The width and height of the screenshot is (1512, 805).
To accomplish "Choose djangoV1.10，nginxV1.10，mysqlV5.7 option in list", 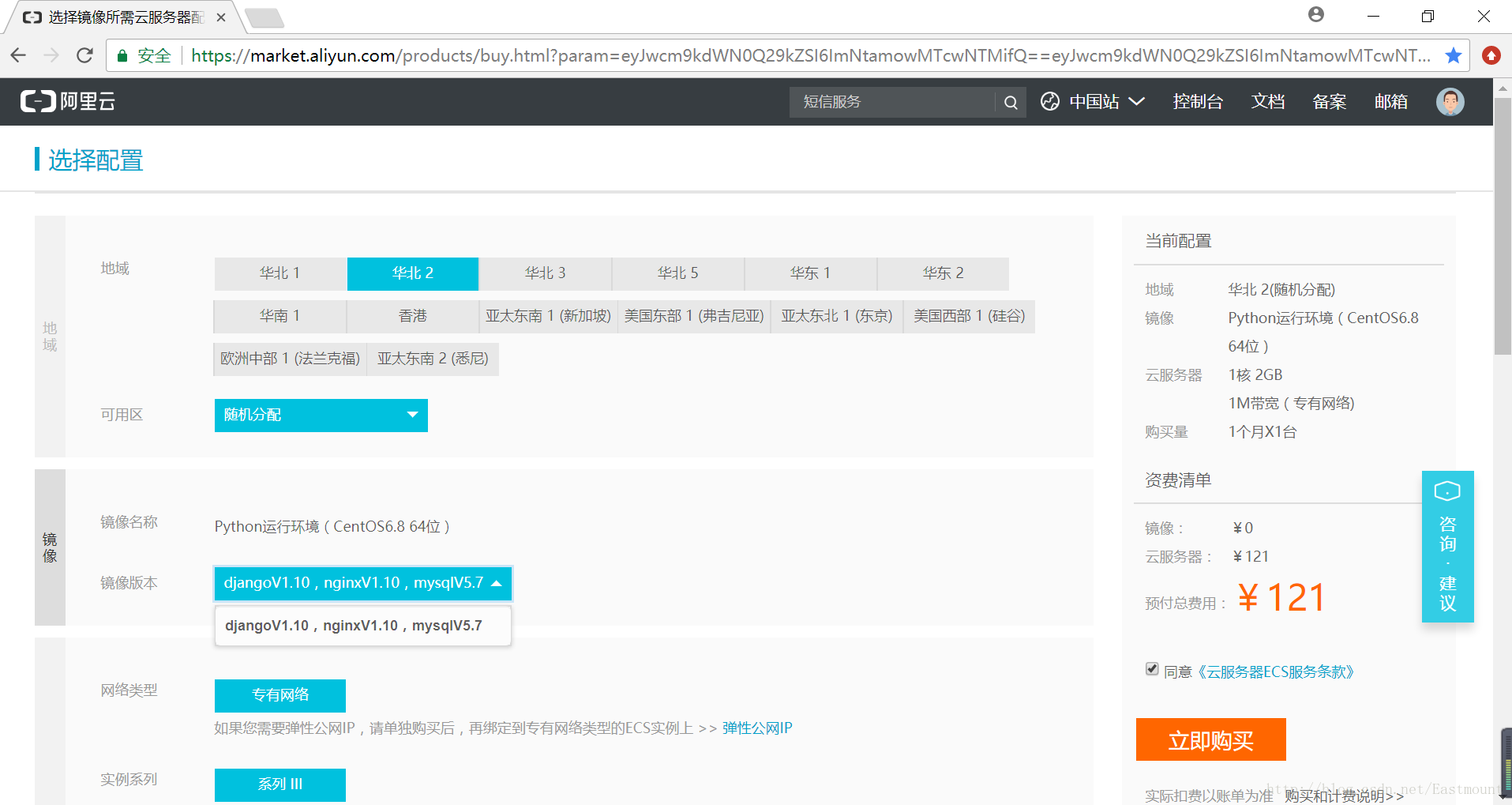I will pyautogui.click(x=362, y=626).
